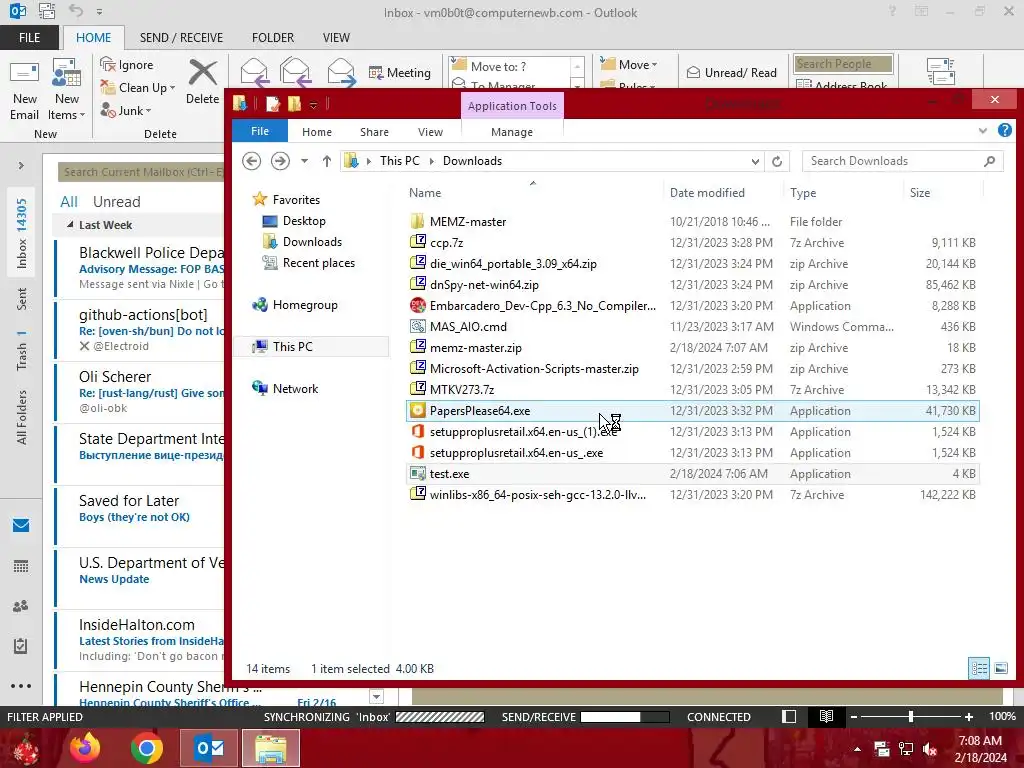Select Desktop under Favorites

[294, 221]
